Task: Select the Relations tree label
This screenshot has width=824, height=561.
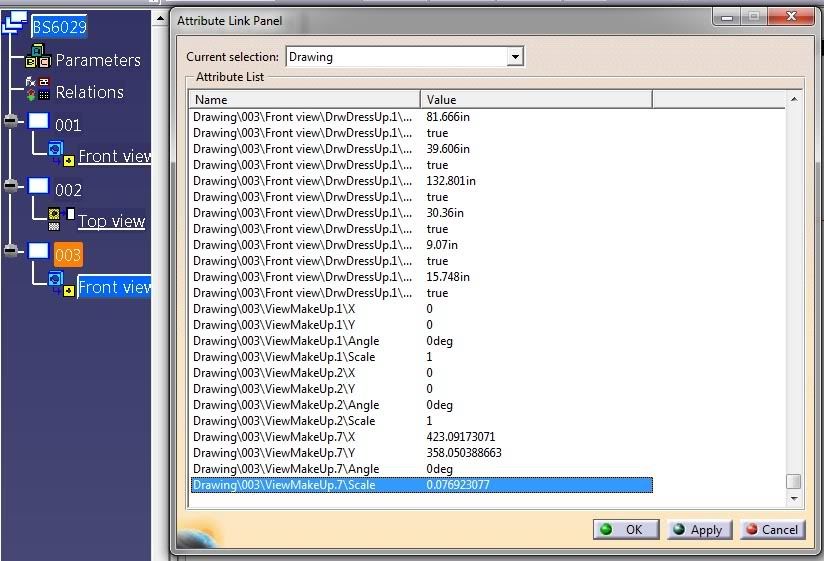Action: click(x=90, y=92)
